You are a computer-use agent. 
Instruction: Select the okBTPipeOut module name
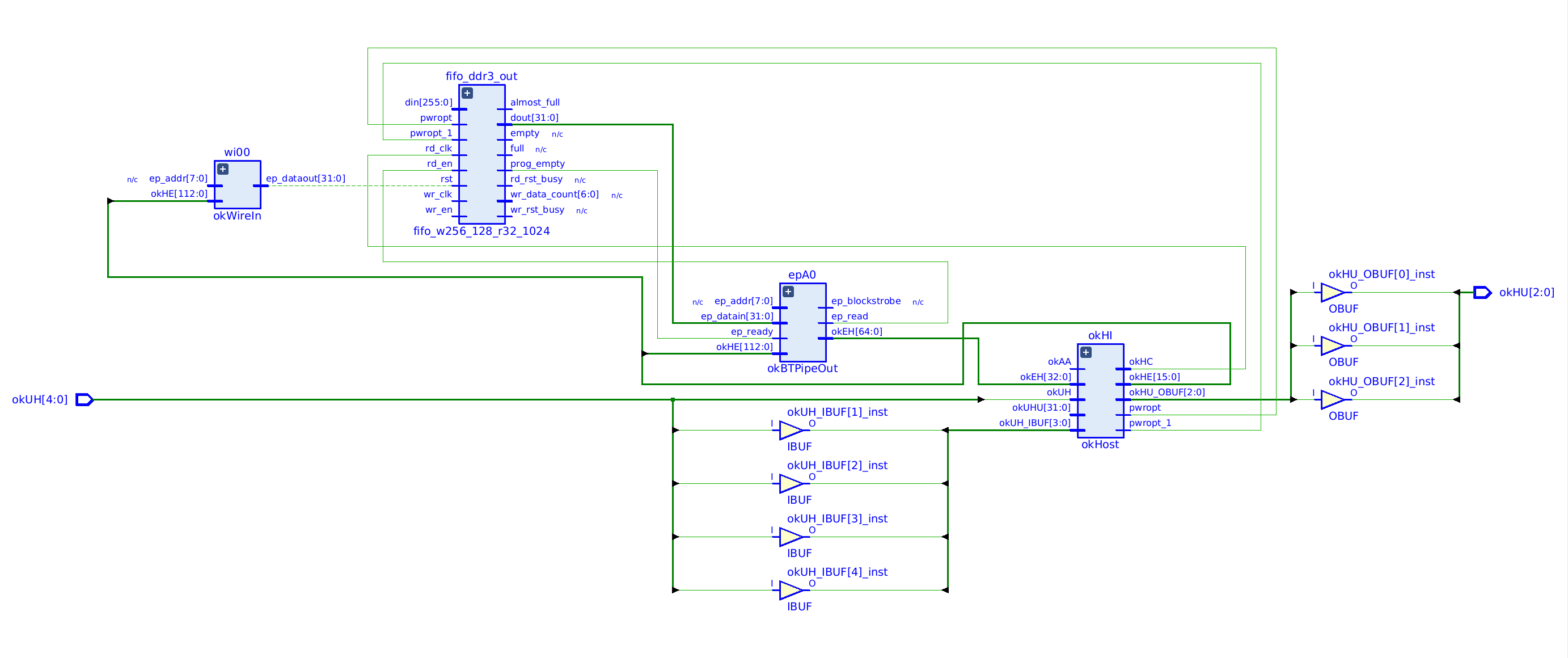802,369
